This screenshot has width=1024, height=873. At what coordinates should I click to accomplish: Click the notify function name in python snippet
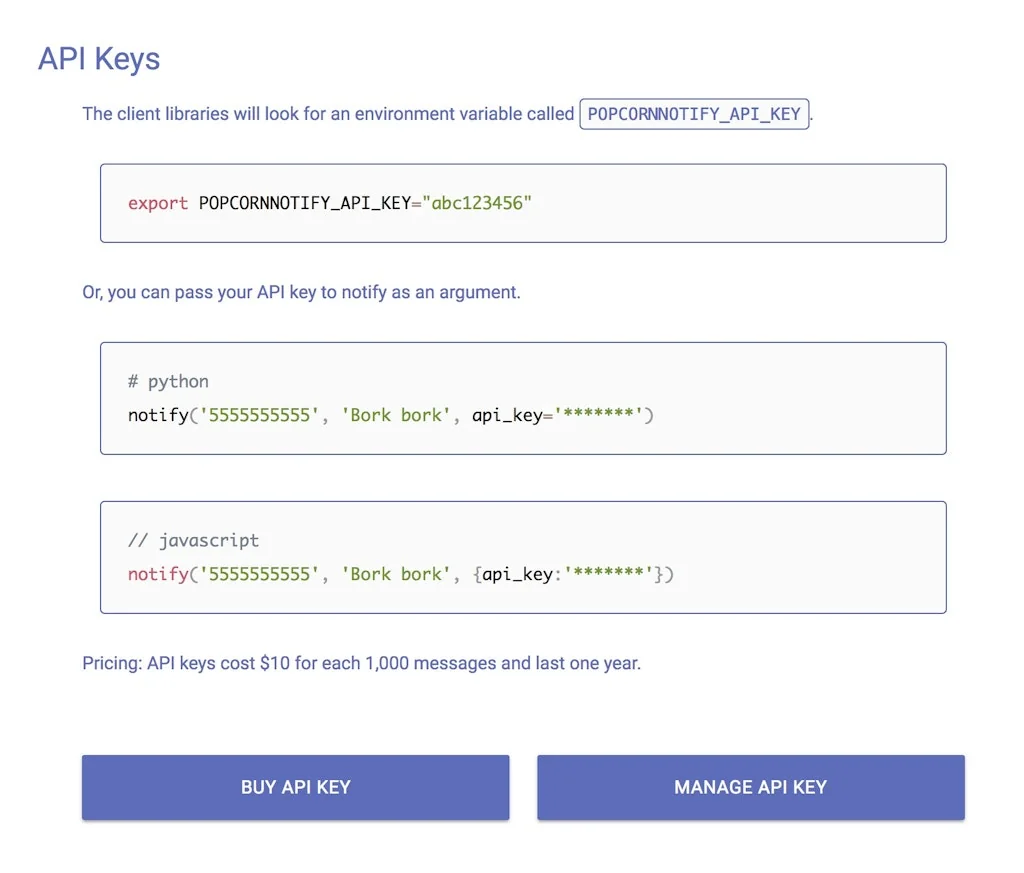(x=157, y=414)
